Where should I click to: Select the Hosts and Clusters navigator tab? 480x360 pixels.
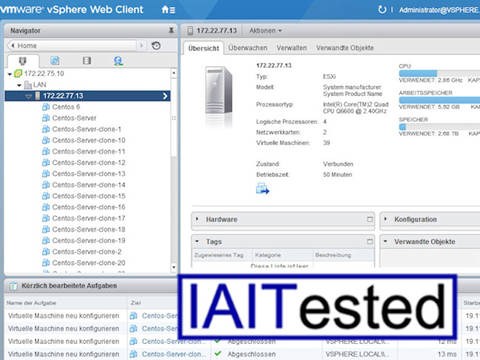[x=23, y=61]
